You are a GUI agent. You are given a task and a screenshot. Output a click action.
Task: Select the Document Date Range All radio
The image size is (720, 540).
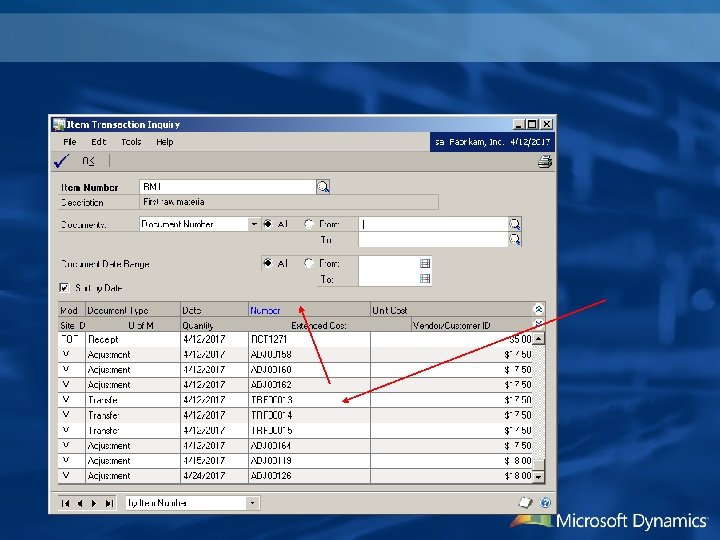pyautogui.click(x=268, y=263)
